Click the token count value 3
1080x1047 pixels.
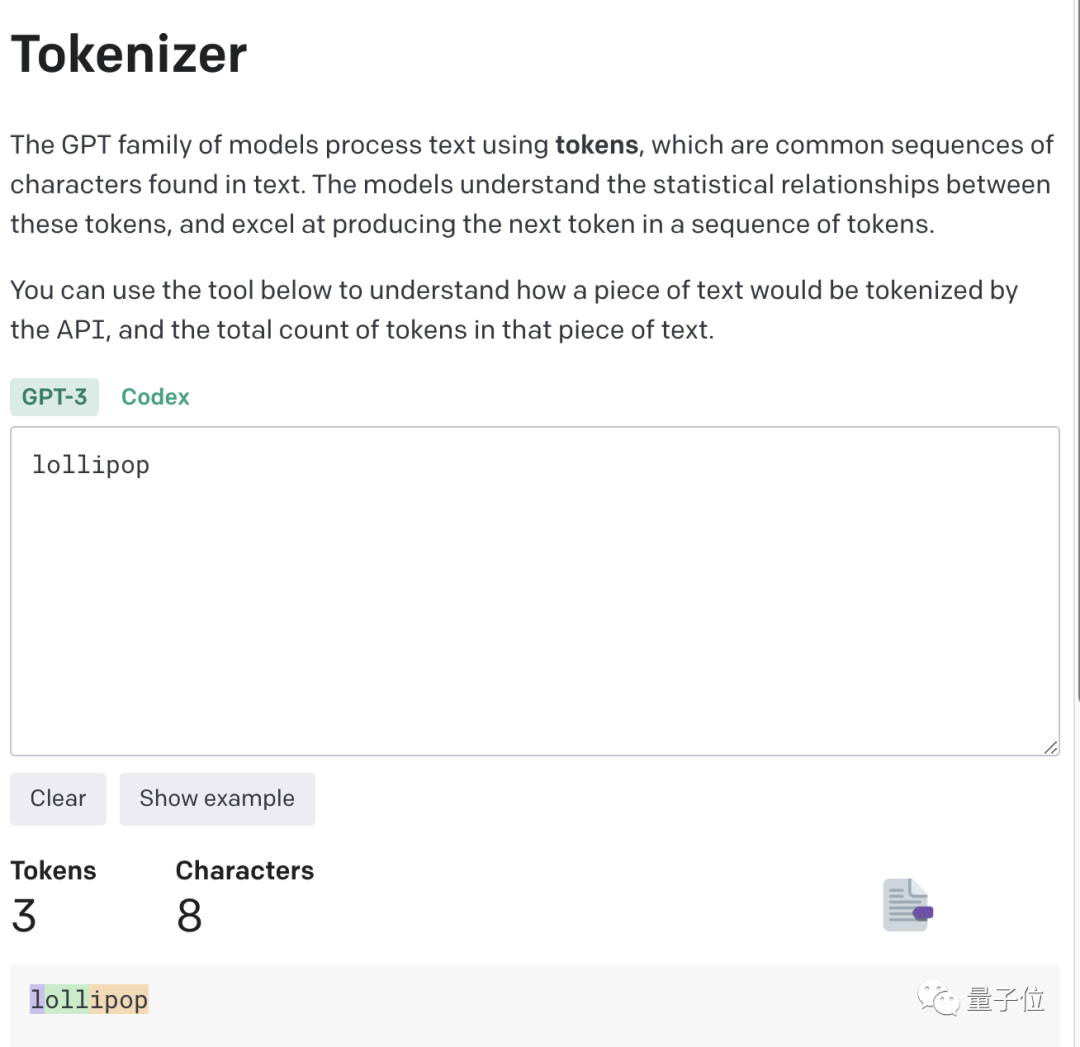click(24, 915)
